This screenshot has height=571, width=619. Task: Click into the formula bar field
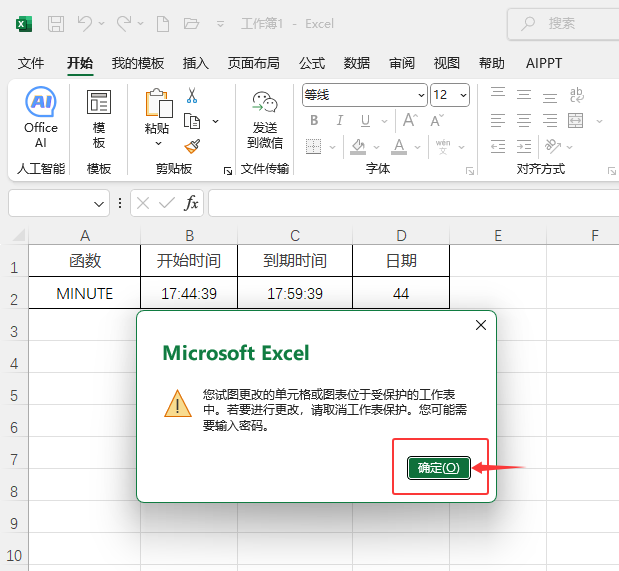pyautogui.click(x=413, y=203)
